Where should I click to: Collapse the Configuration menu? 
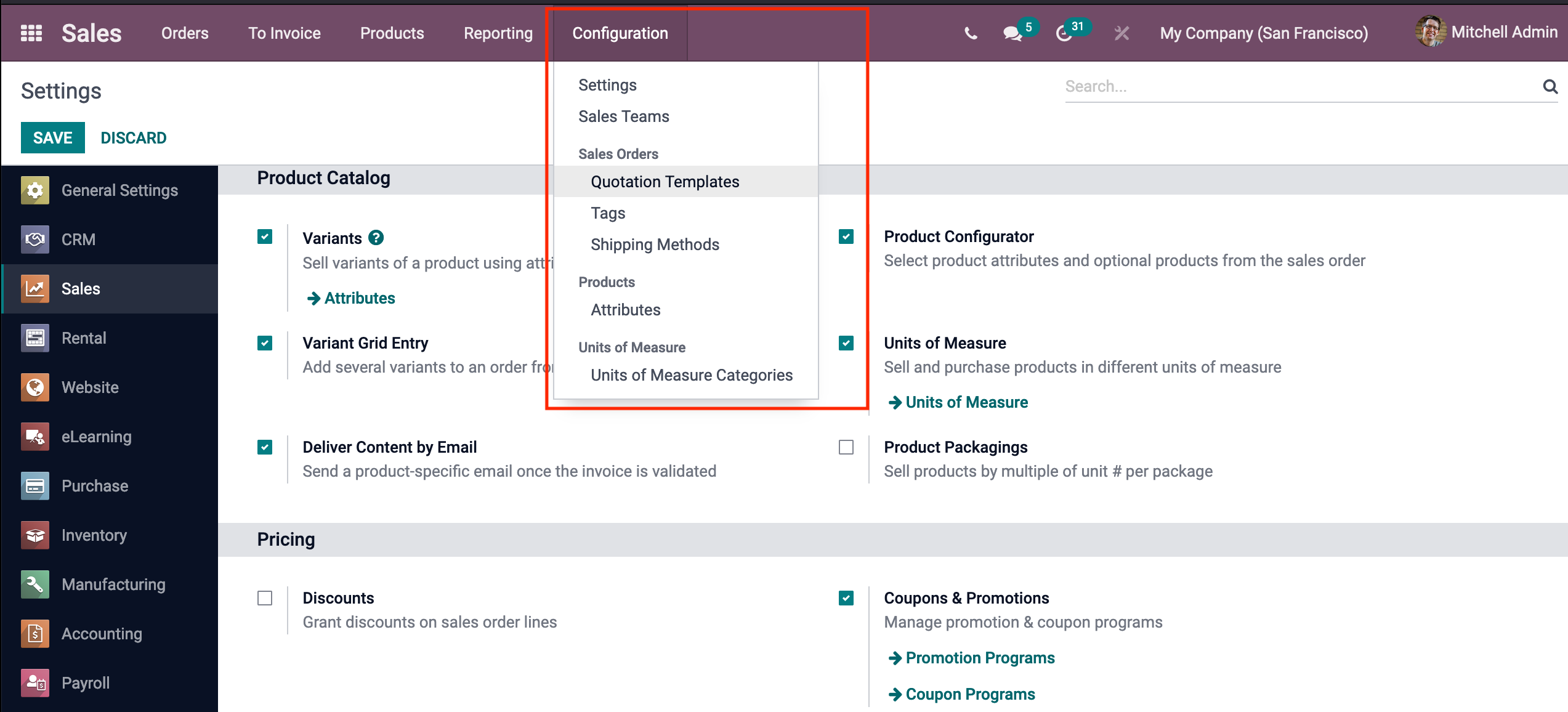point(620,33)
